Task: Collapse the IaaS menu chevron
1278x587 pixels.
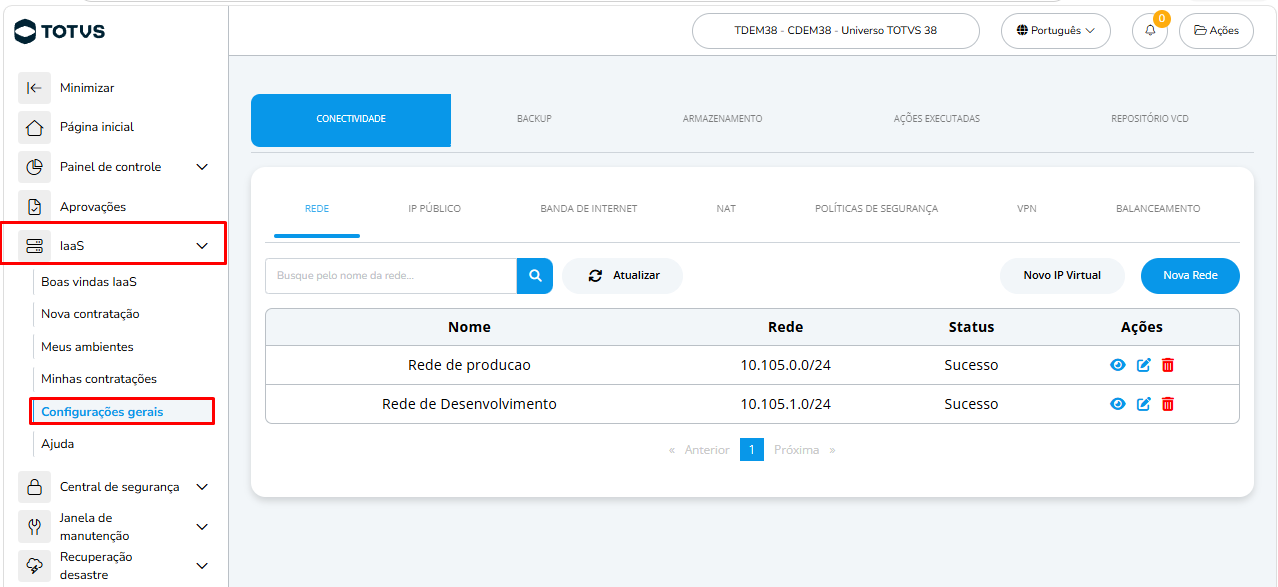Action: point(202,246)
